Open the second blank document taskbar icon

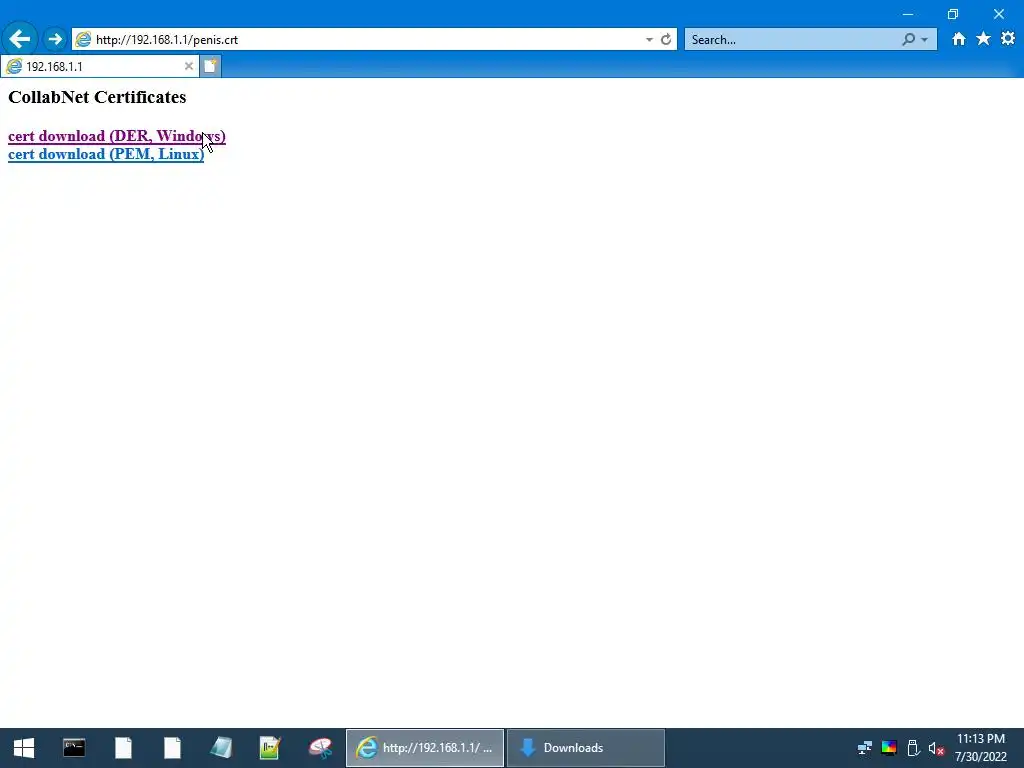pos(172,748)
